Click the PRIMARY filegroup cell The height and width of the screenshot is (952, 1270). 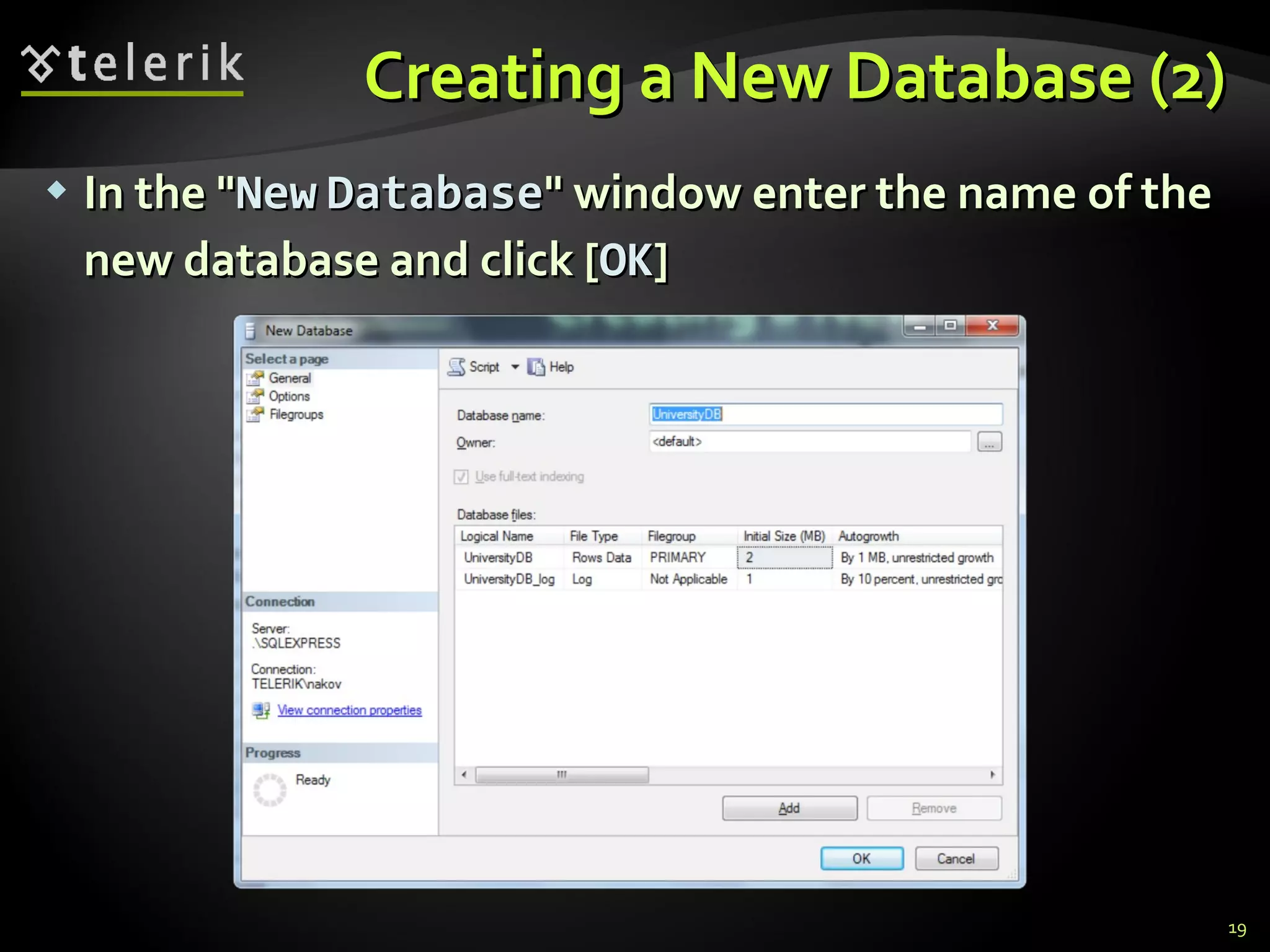[x=689, y=557]
